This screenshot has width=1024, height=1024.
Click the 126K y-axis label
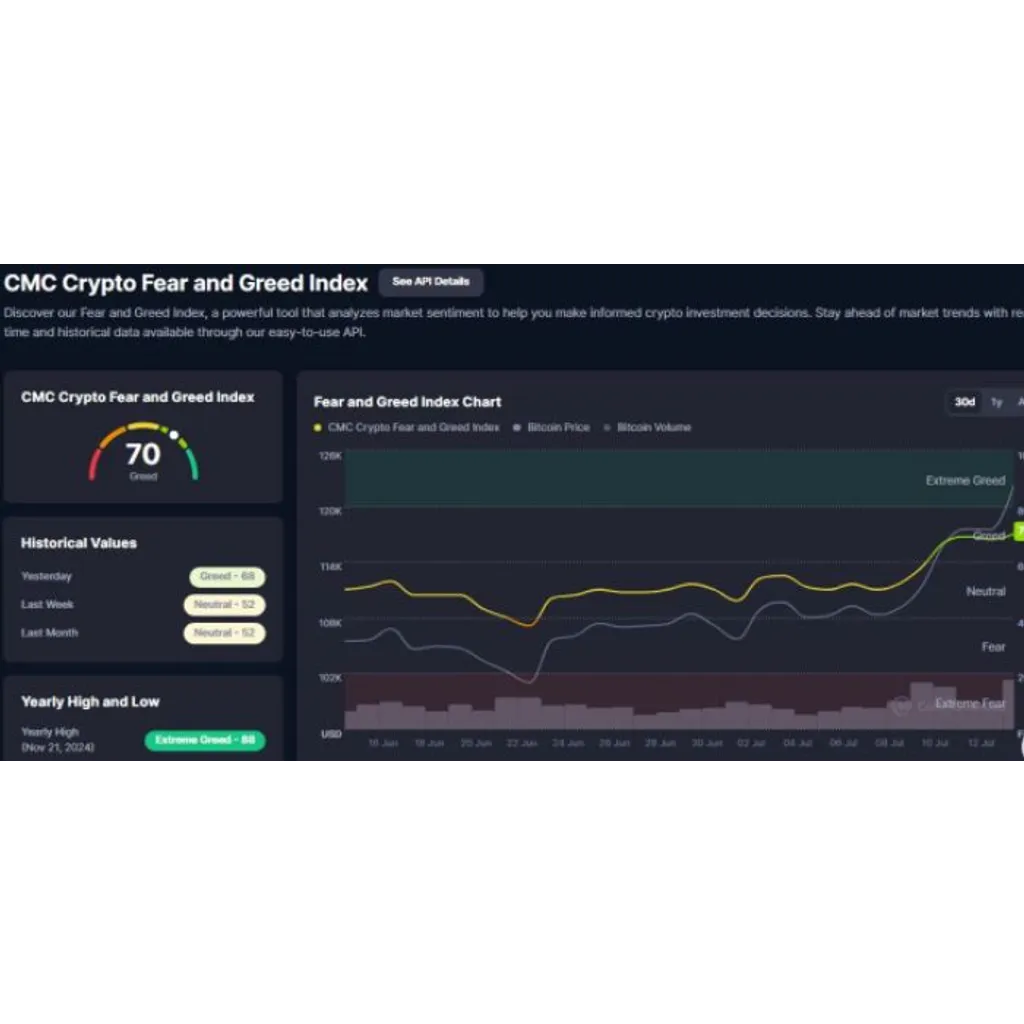(330, 456)
